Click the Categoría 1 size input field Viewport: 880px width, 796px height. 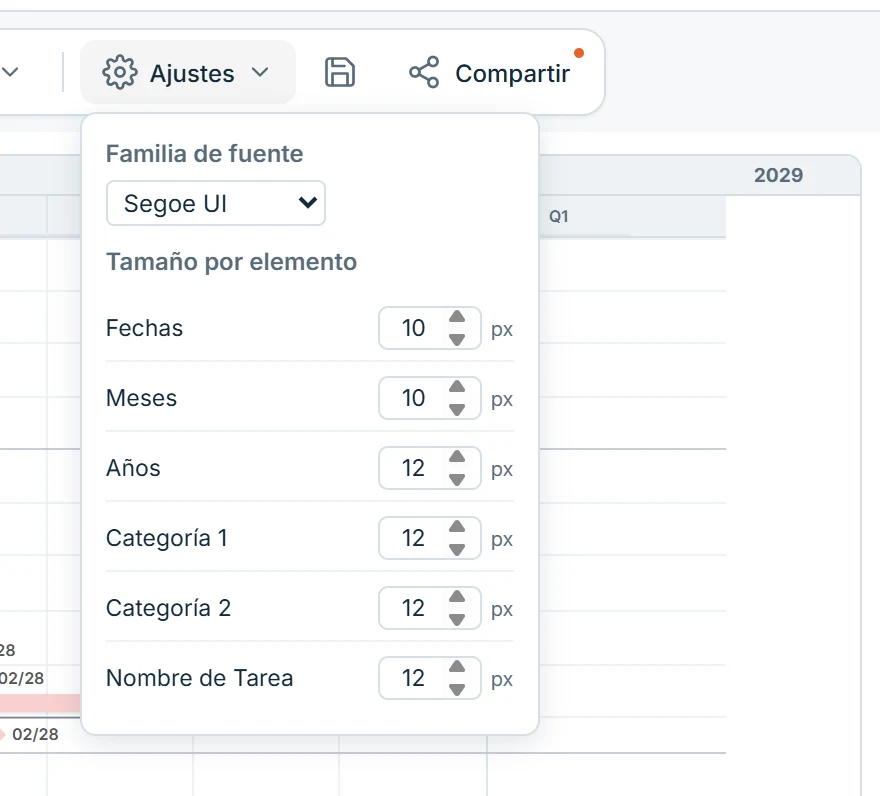point(429,538)
